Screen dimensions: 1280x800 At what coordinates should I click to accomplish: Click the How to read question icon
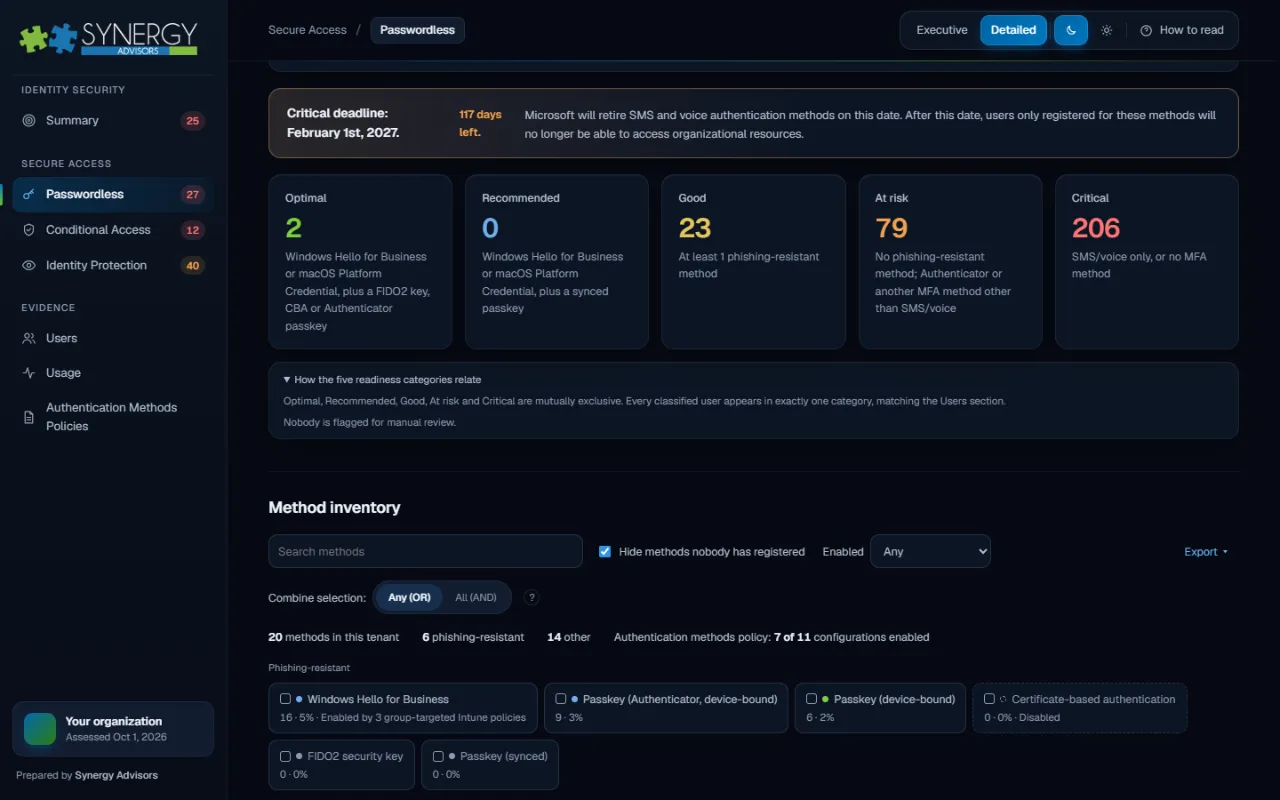click(1146, 30)
